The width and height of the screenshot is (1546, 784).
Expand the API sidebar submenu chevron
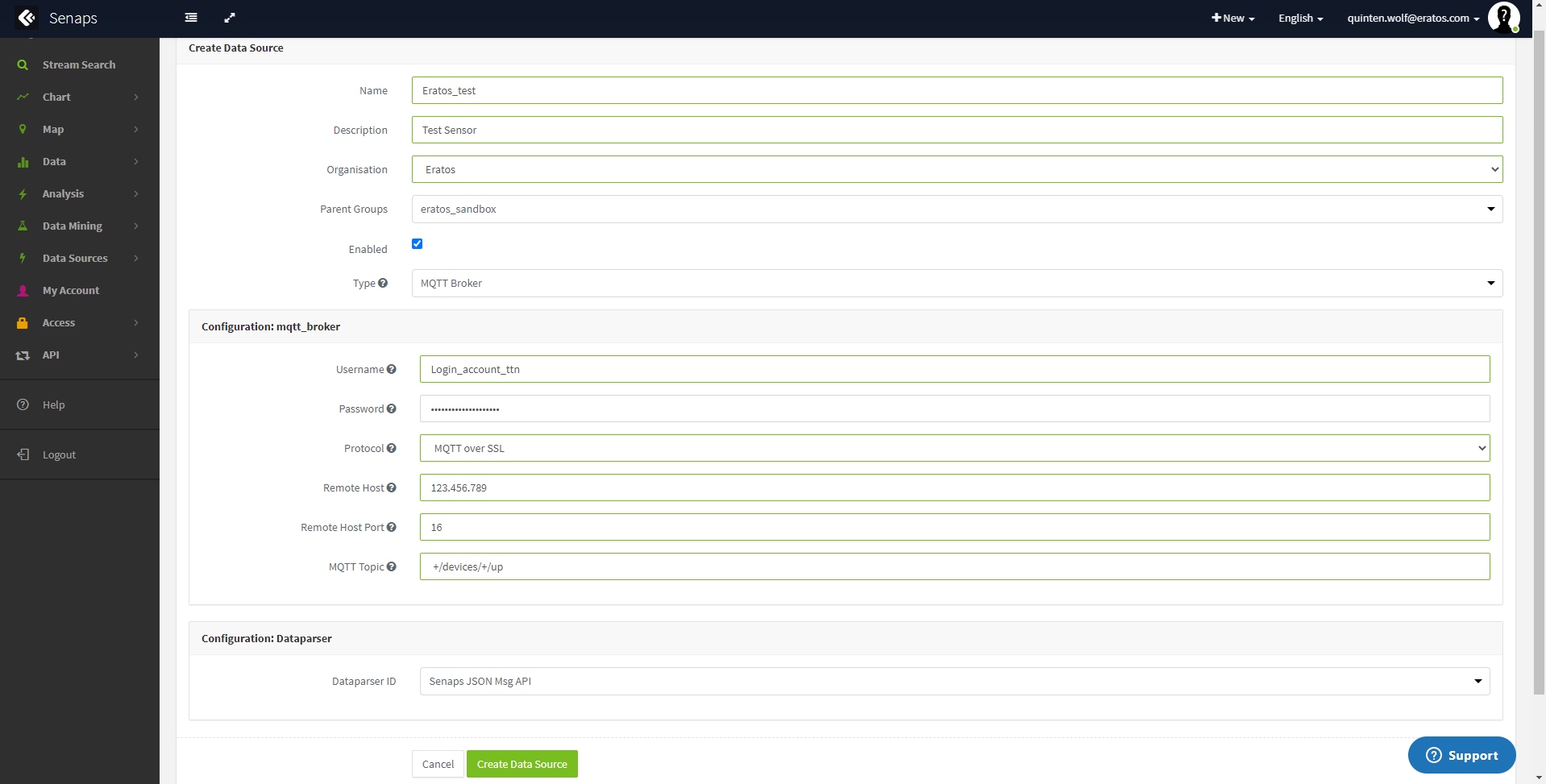(x=136, y=355)
